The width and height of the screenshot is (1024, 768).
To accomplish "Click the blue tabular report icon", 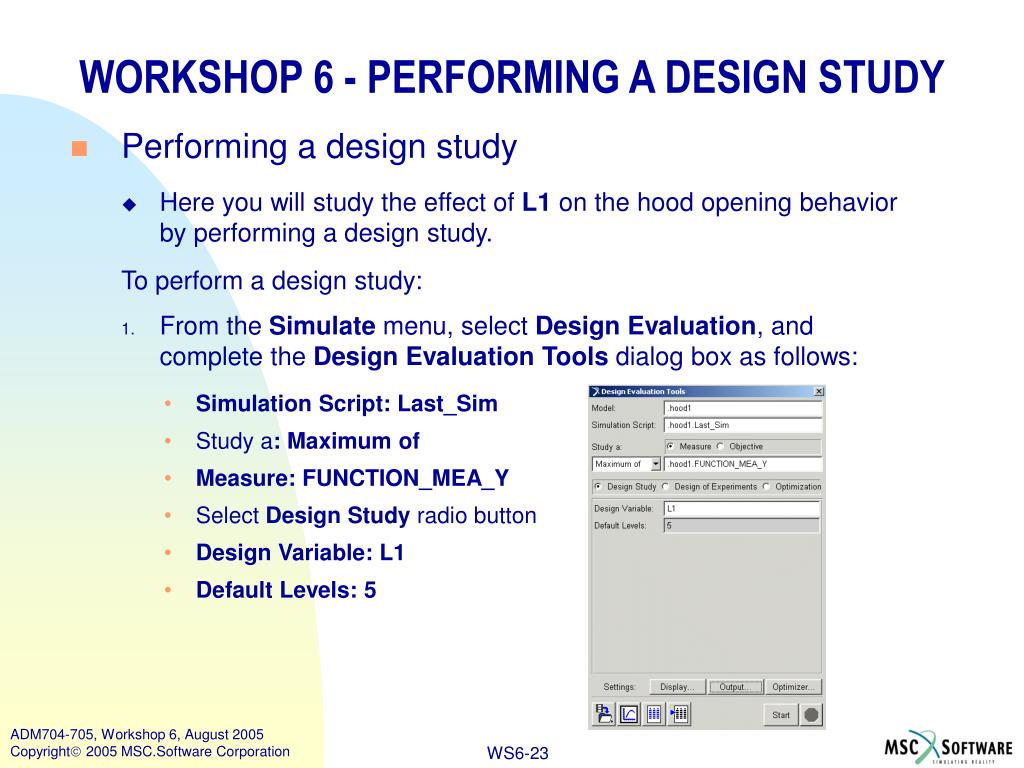I will pos(654,714).
